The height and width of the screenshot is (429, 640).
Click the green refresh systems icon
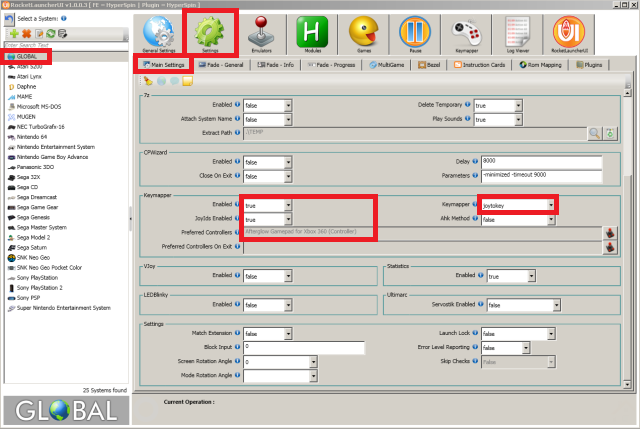click(x=51, y=34)
